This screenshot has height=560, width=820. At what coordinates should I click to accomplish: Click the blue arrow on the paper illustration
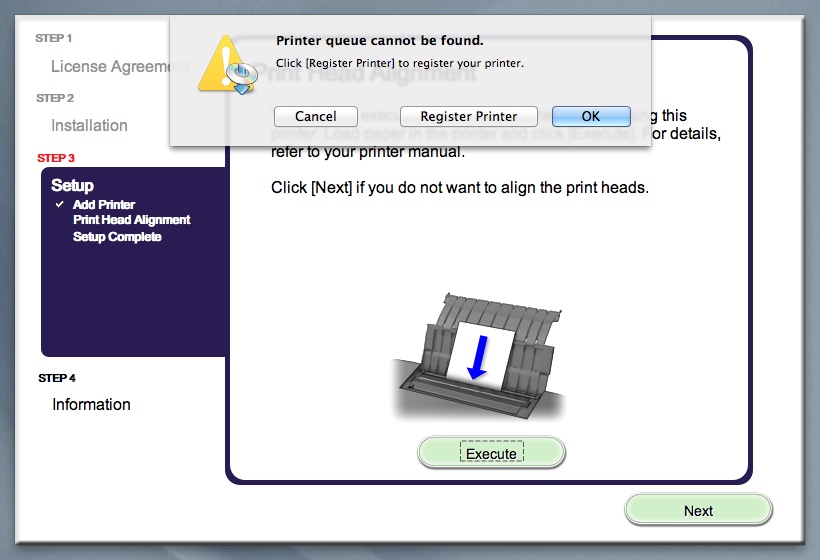coord(478,359)
